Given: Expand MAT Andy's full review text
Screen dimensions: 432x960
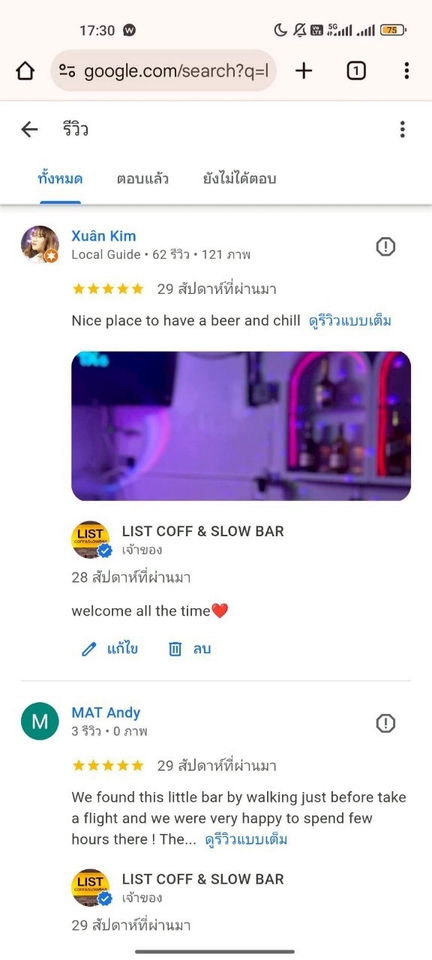Looking at the screenshot, I should pos(246,839).
